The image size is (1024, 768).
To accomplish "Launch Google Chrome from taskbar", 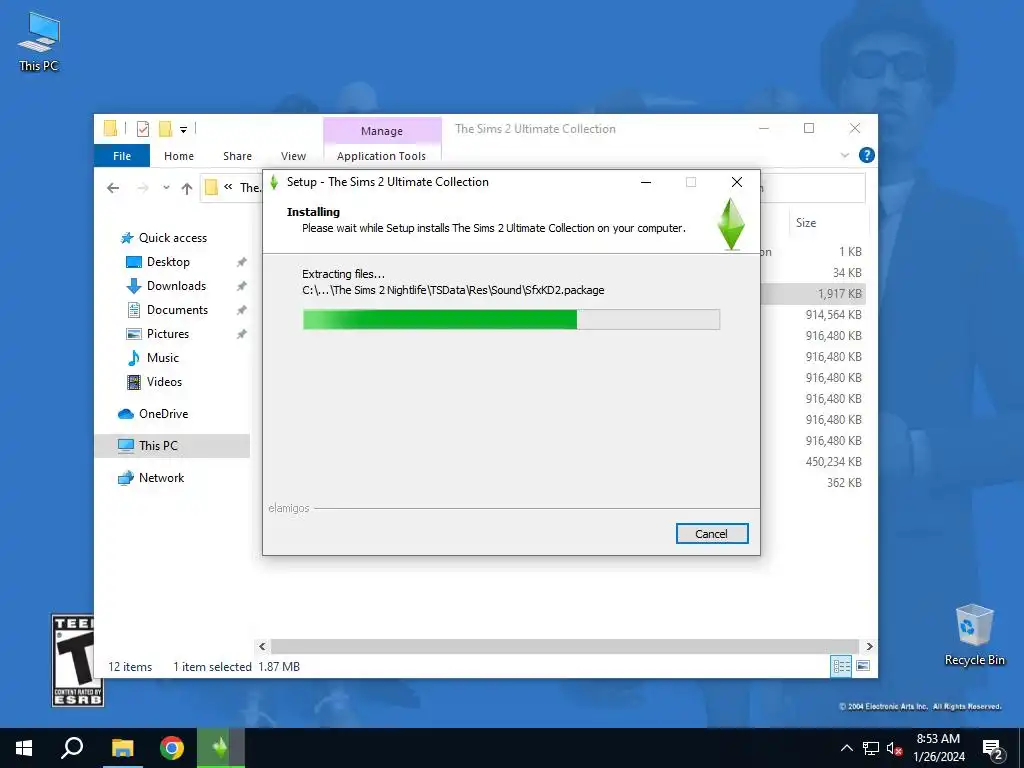I will 172,748.
